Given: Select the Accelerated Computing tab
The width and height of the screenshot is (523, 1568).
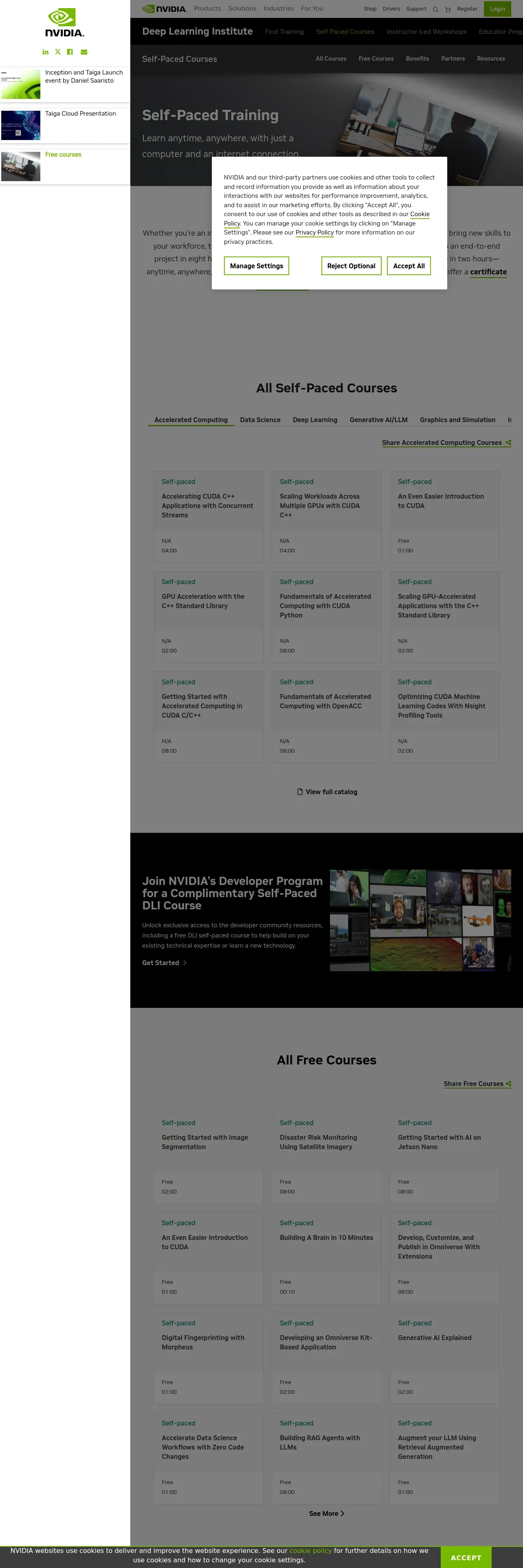Looking at the screenshot, I should coord(191,420).
